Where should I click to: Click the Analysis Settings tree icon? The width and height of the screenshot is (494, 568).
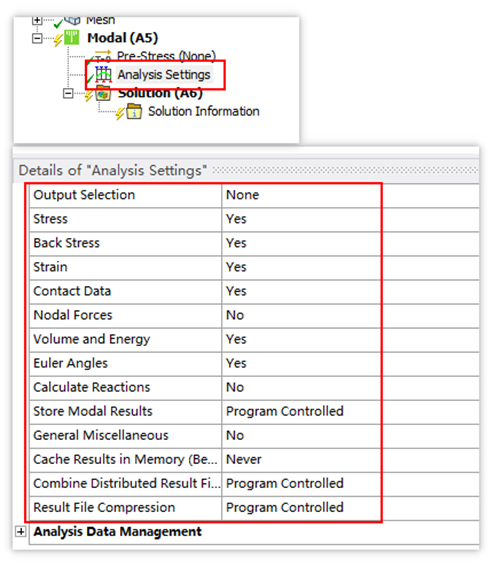tap(103, 75)
